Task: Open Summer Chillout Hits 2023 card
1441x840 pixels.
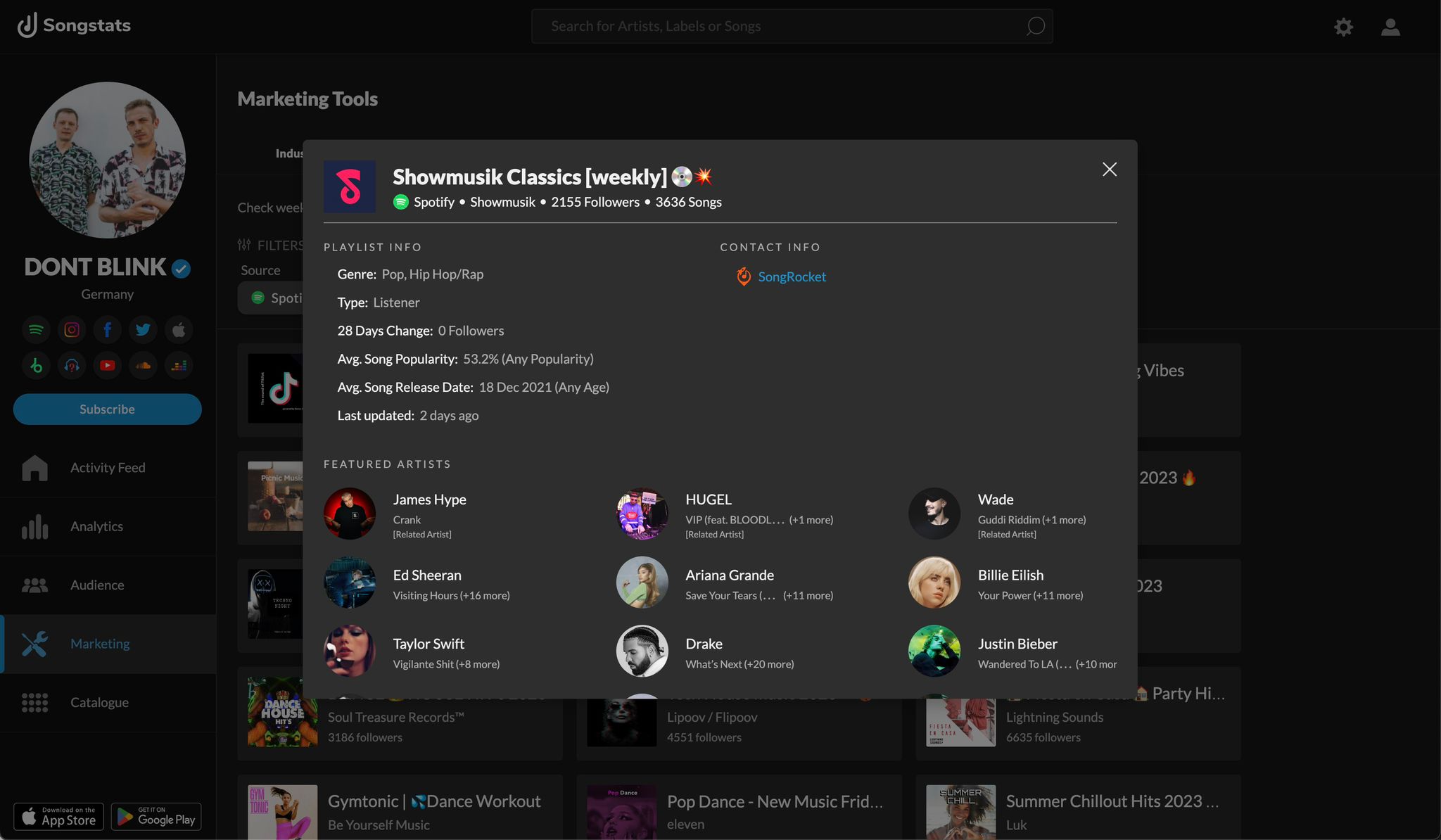Action: (1078, 808)
